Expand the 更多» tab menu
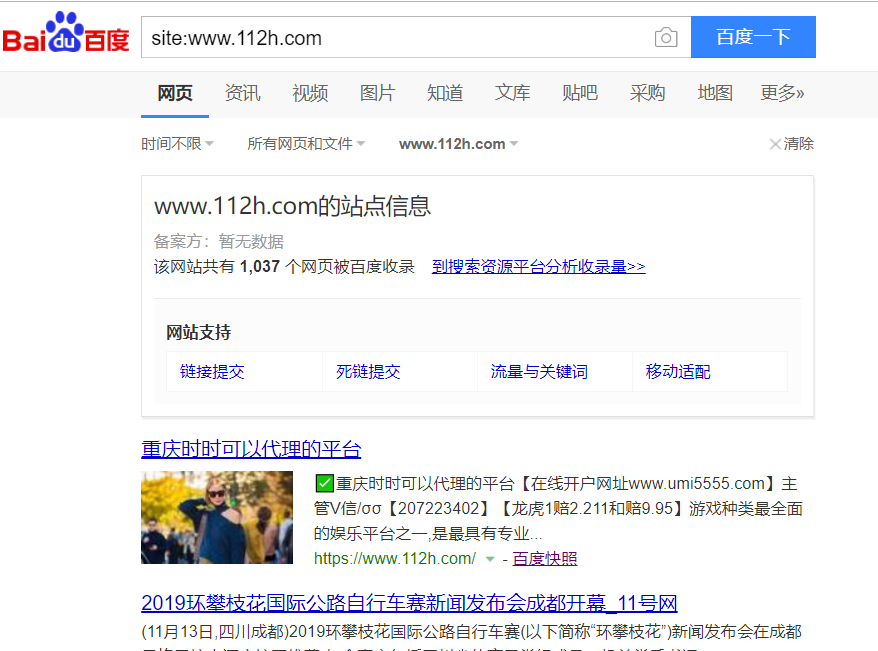Screen dimensions: 878x651 click(x=782, y=93)
